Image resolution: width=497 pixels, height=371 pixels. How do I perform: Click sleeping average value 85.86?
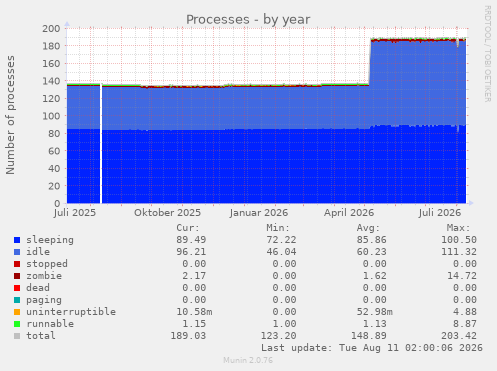(372, 240)
